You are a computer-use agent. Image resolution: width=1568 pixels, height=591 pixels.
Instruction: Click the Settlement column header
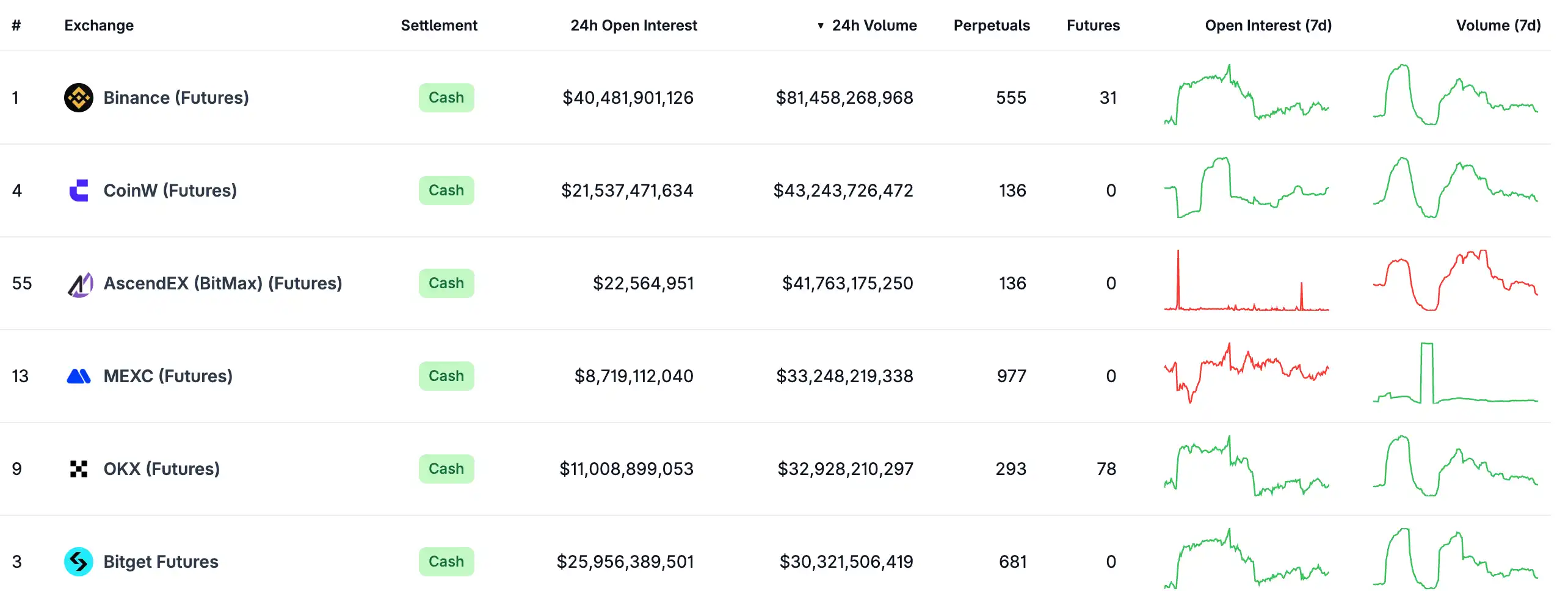[x=438, y=26]
